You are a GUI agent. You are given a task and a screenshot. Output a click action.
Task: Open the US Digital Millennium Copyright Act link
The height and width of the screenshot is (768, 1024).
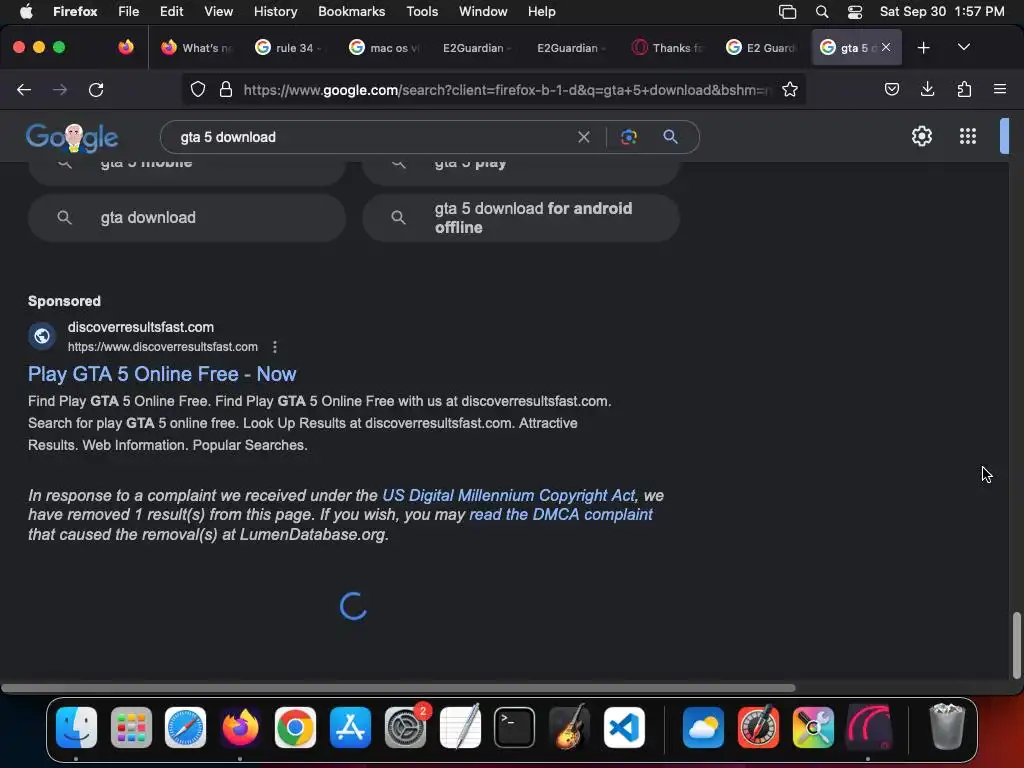pyautogui.click(x=508, y=496)
